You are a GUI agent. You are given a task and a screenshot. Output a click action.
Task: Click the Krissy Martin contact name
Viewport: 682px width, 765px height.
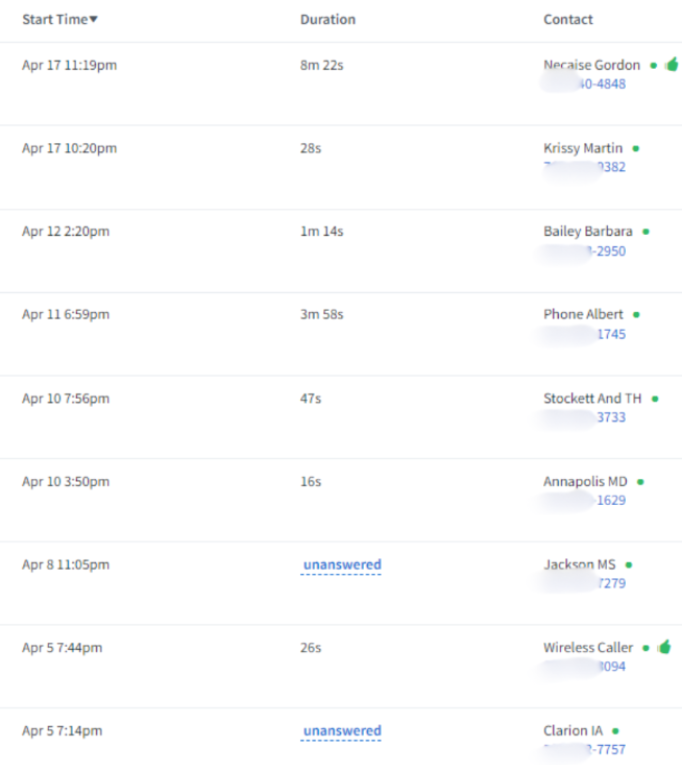[x=583, y=148]
